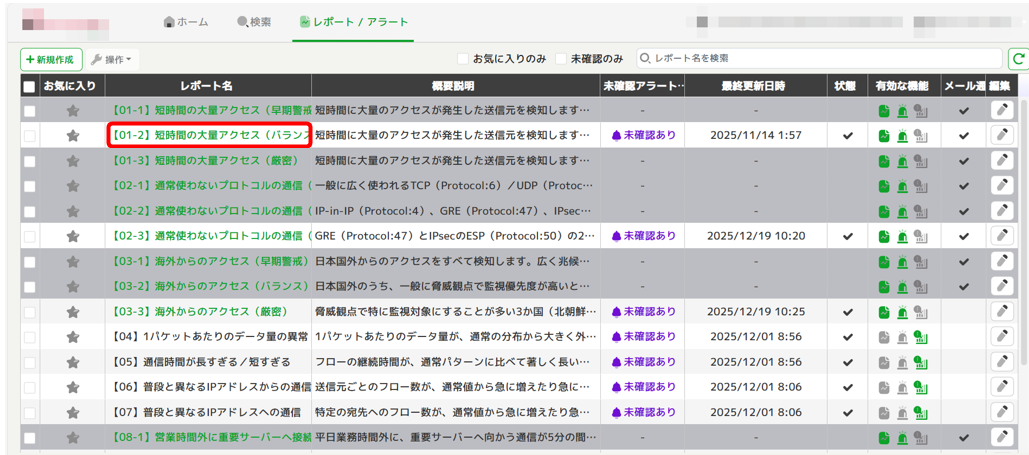Viewport: 1029px width, 455px height.
Task: Toggle the お気に入りのみ checkbox
Action: 463,59
